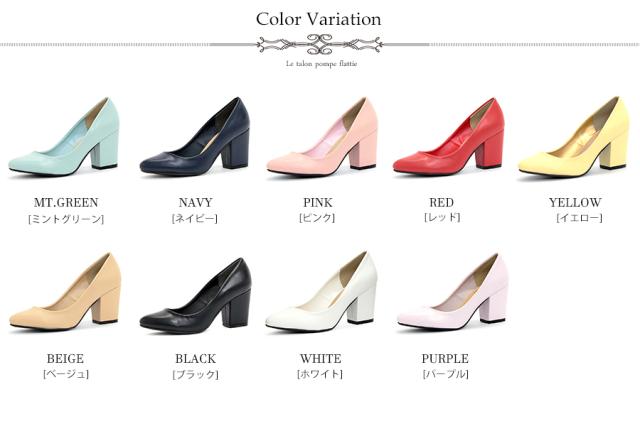
Task: Click the ornamental scroll divider
Action: pyautogui.click(x=320, y=44)
